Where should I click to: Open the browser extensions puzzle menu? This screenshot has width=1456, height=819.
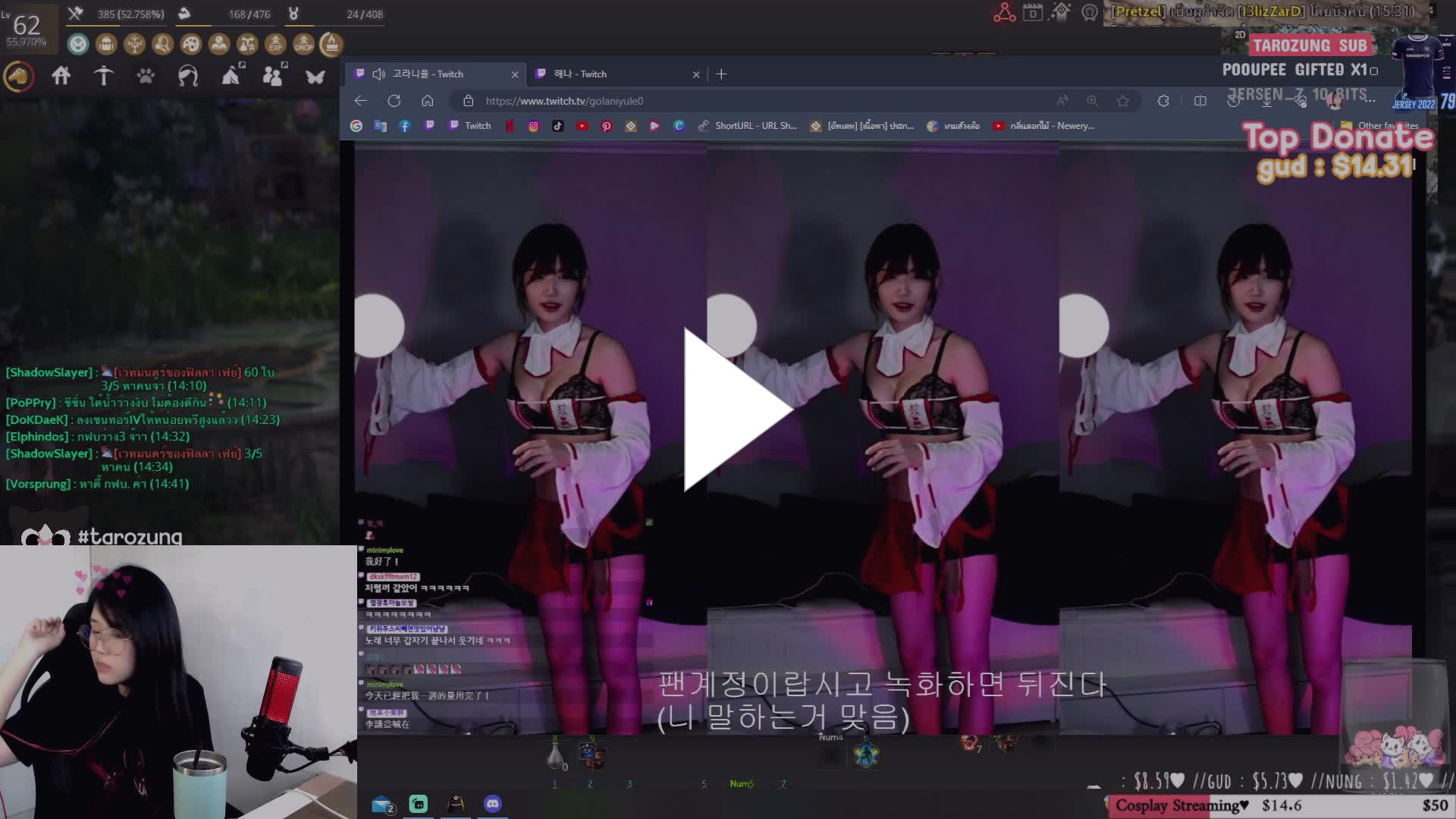1163,101
